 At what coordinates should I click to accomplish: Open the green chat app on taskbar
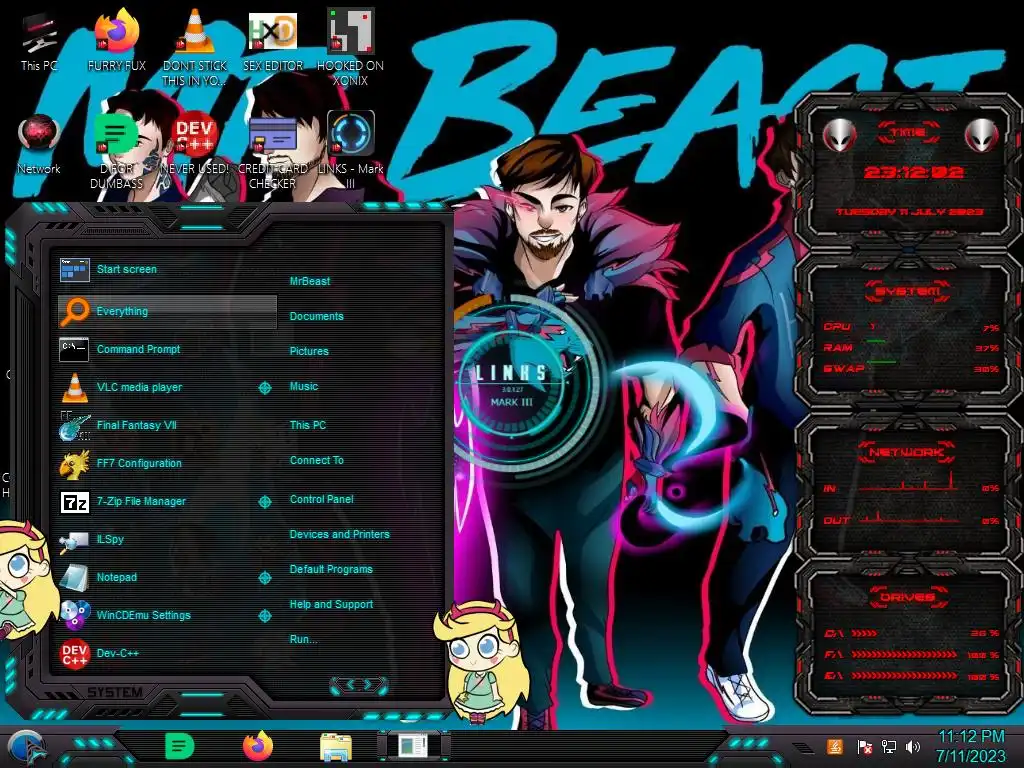coord(180,746)
